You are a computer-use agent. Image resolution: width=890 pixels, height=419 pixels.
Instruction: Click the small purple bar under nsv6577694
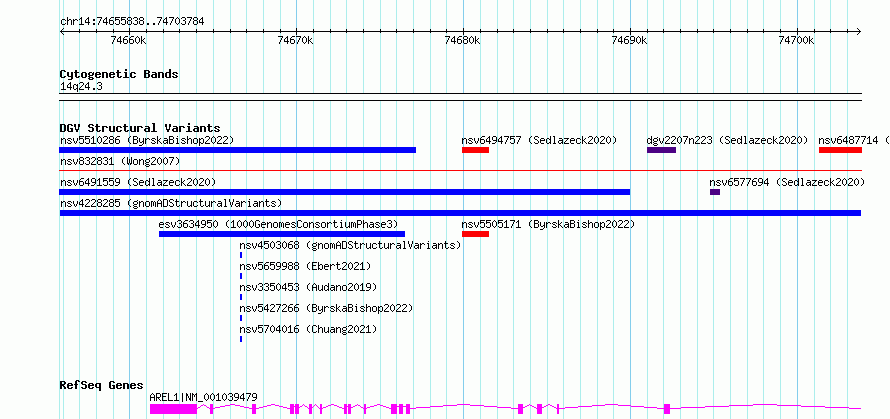tap(715, 192)
